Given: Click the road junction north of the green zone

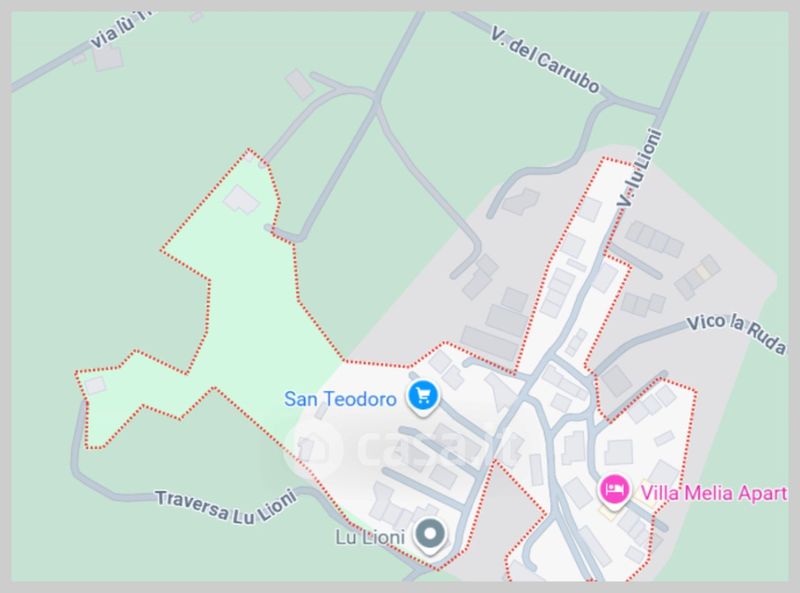Looking at the screenshot, I should 376,98.
